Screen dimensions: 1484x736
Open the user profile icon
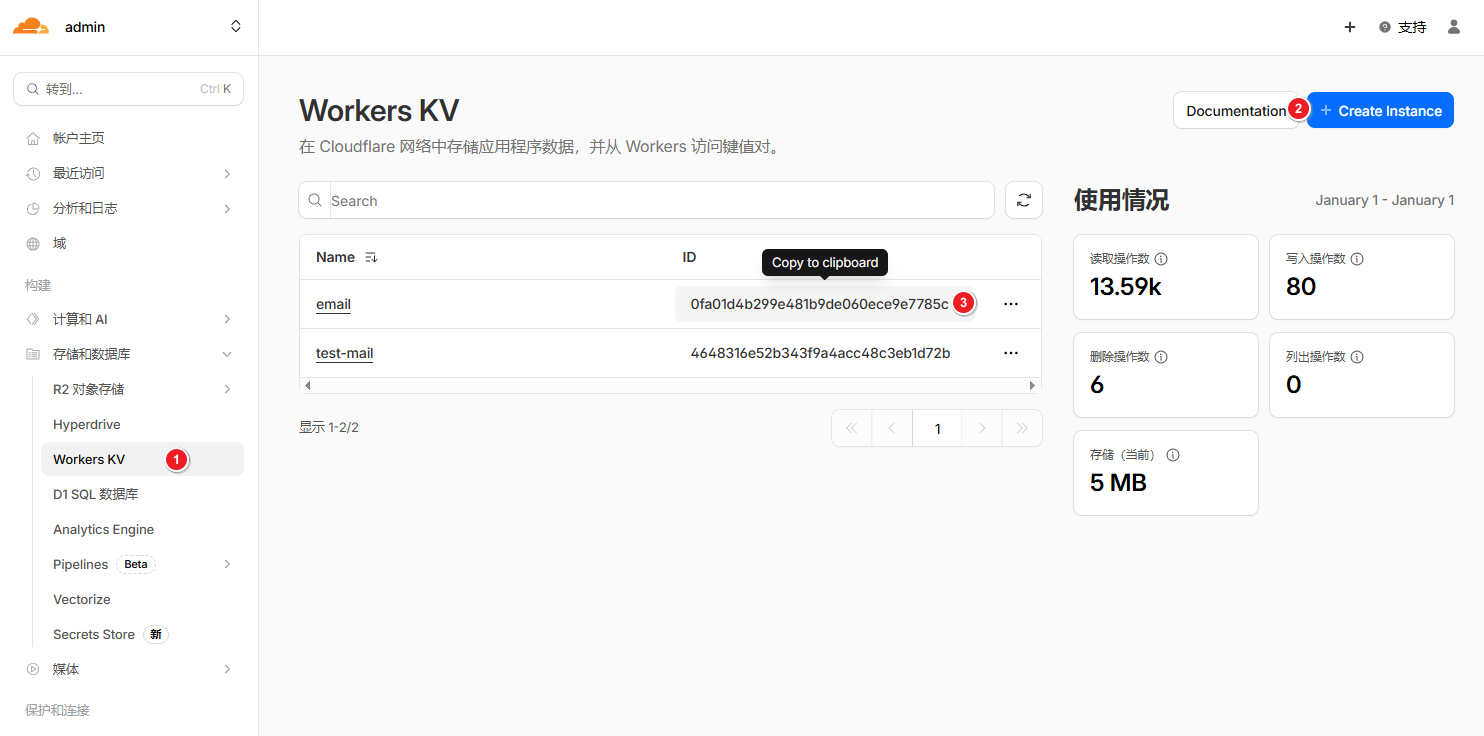pyautogui.click(x=1454, y=27)
